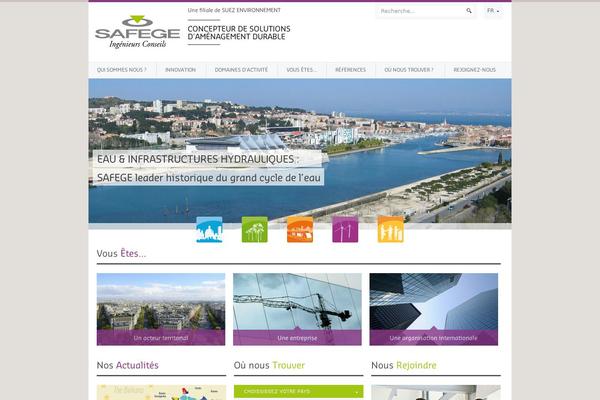Click the photo thumbnail under Nous Rejoindre
The image size is (600, 400).
coord(436,392)
